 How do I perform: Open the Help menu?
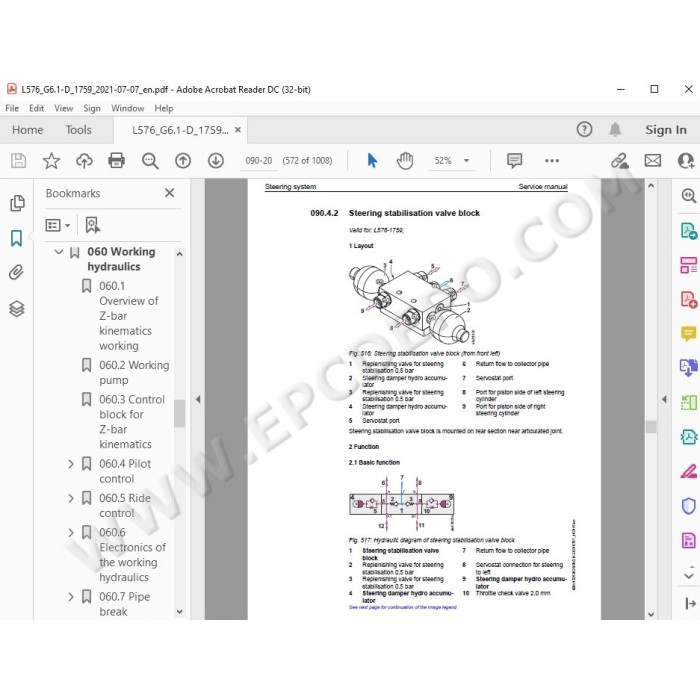(164, 108)
